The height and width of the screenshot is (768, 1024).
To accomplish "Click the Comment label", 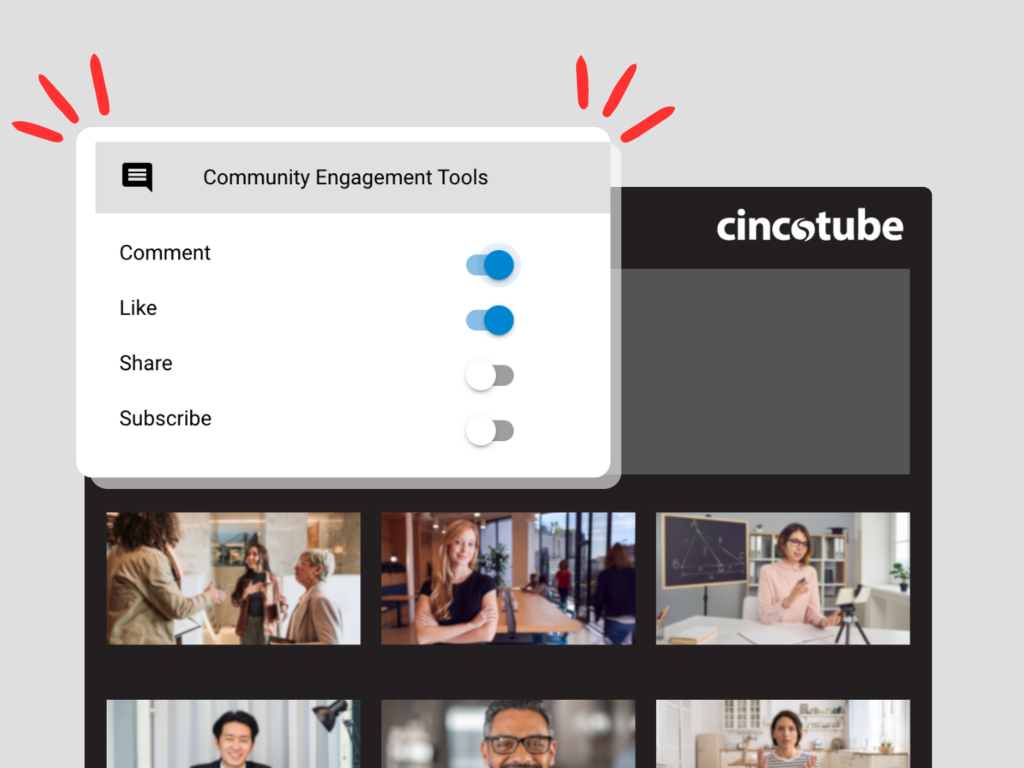I will (x=165, y=253).
